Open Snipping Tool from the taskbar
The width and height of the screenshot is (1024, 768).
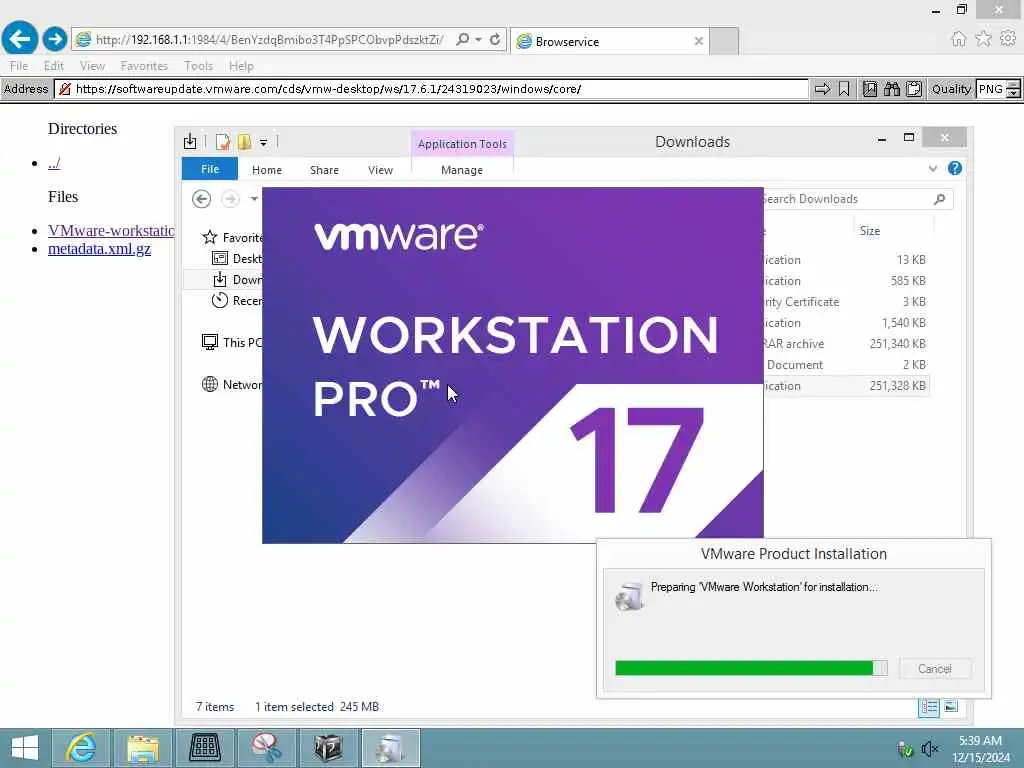(x=266, y=748)
